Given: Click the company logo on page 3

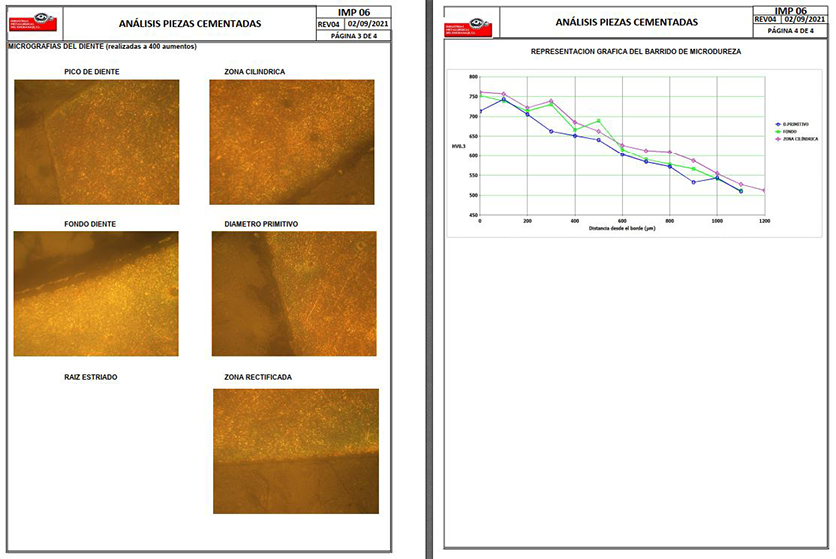Looking at the screenshot, I should click(33, 22).
